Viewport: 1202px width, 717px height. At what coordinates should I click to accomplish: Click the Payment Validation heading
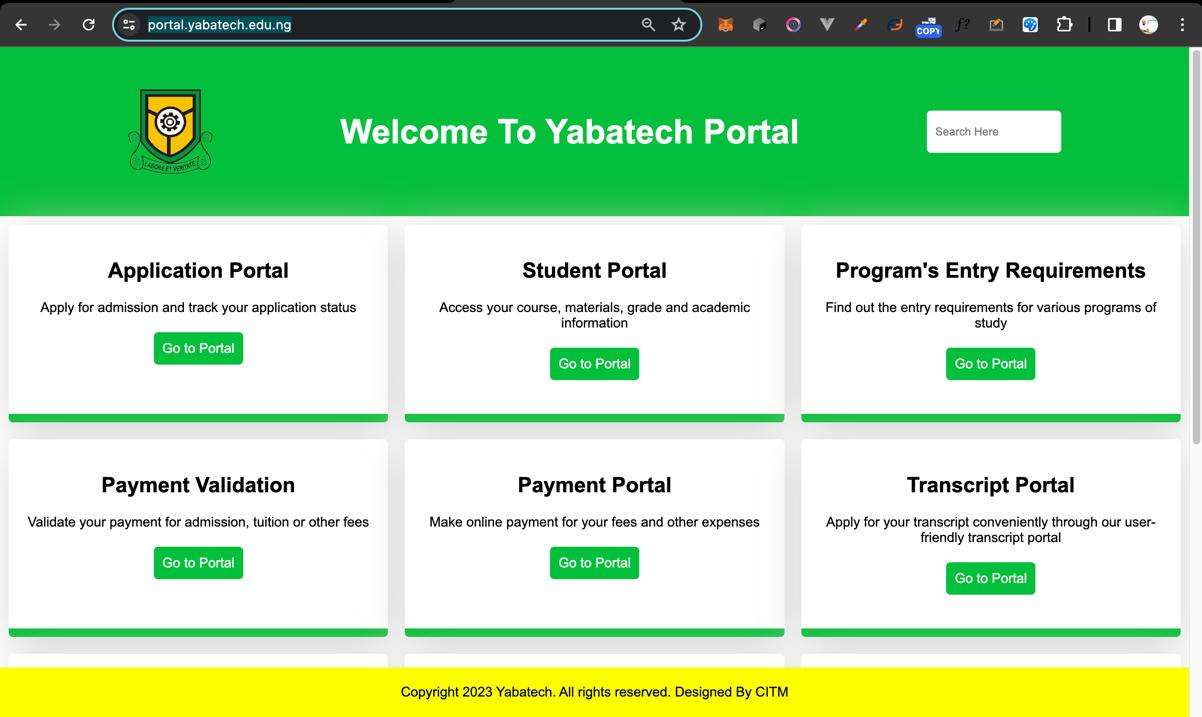[x=198, y=485]
